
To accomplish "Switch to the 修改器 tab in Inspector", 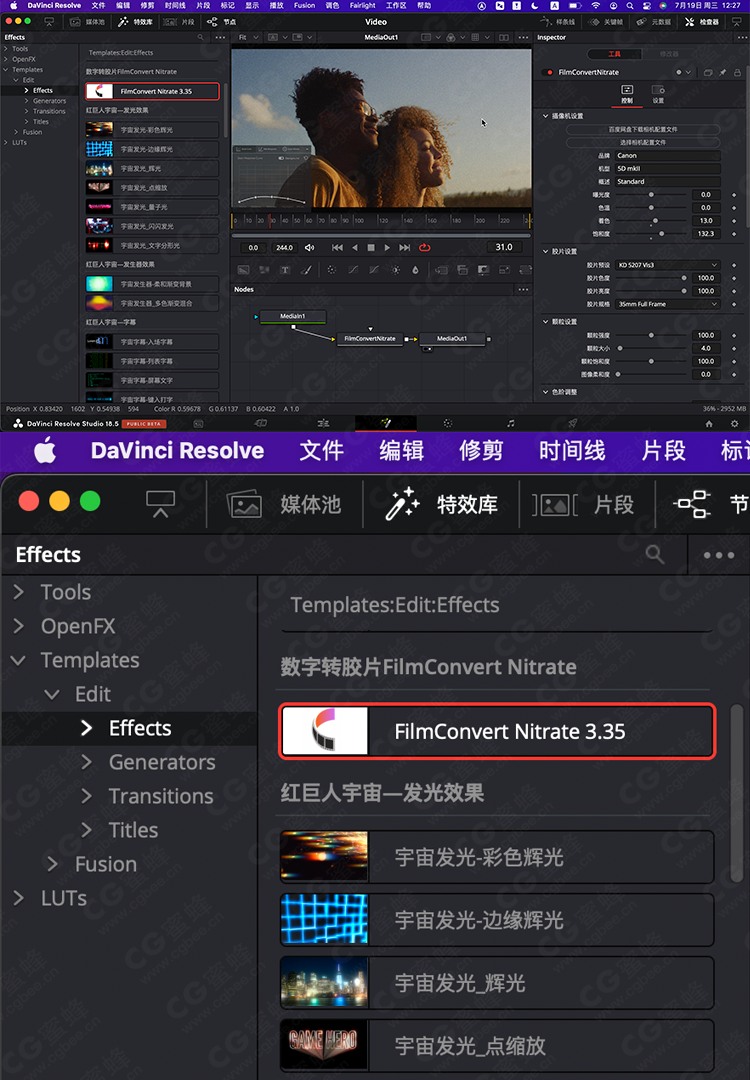I will (x=669, y=54).
